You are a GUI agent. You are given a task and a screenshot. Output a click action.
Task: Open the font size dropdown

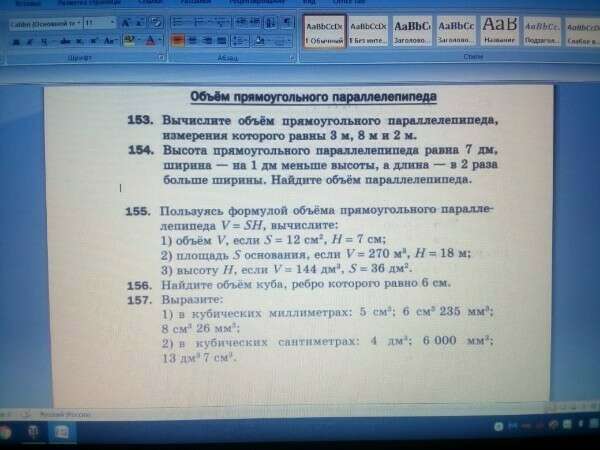112,23
